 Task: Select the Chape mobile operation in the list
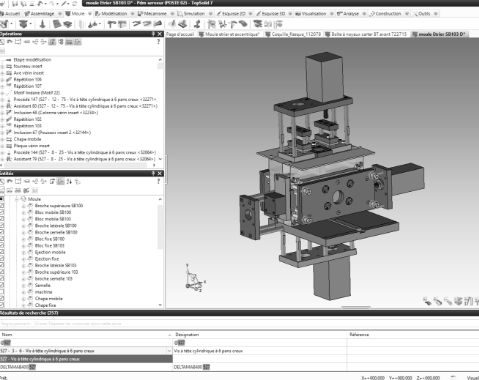[27, 139]
